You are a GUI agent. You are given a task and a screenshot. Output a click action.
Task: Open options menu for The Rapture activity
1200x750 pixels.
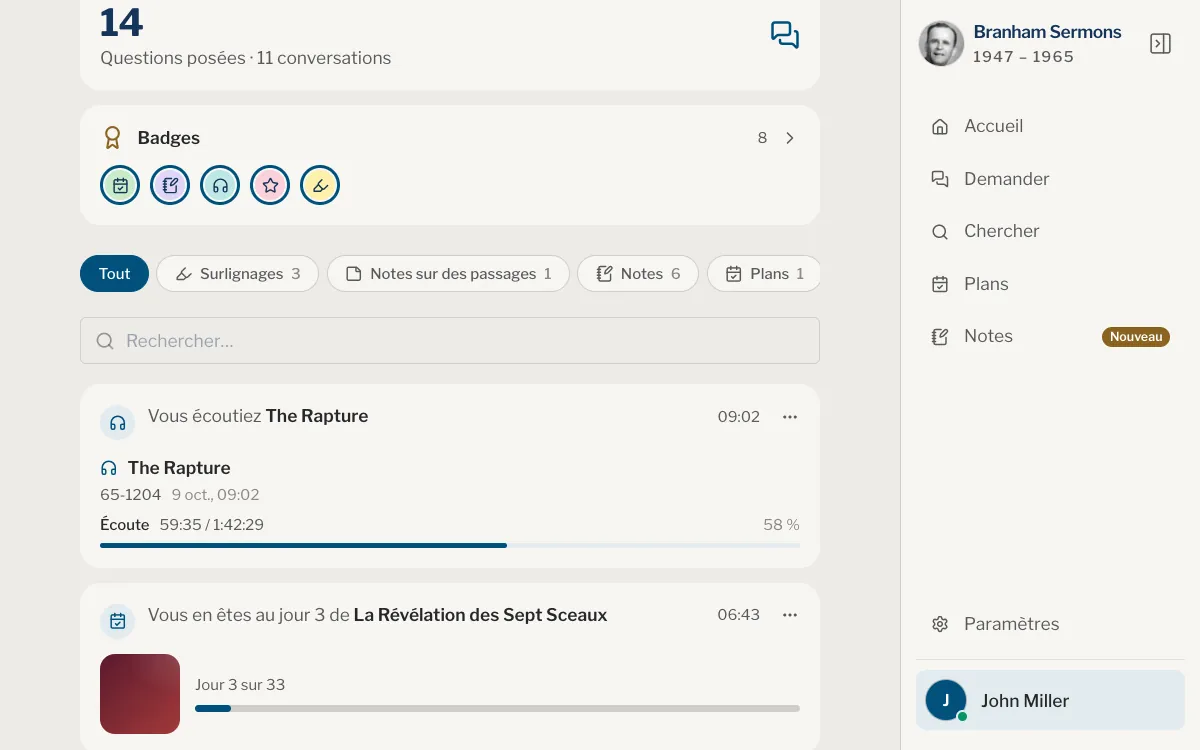tap(790, 417)
